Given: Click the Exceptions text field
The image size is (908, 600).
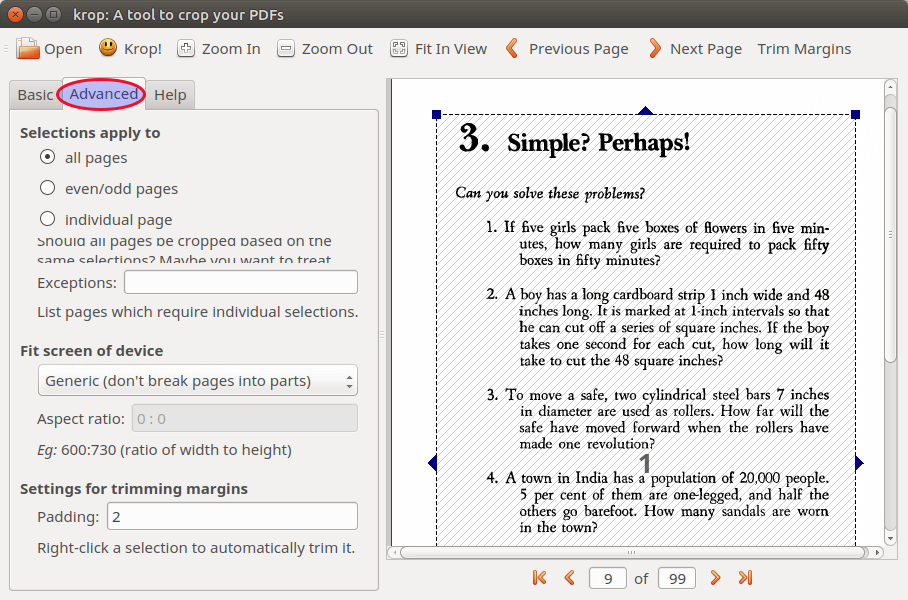Looking at the screenshot, I should 240,282.
